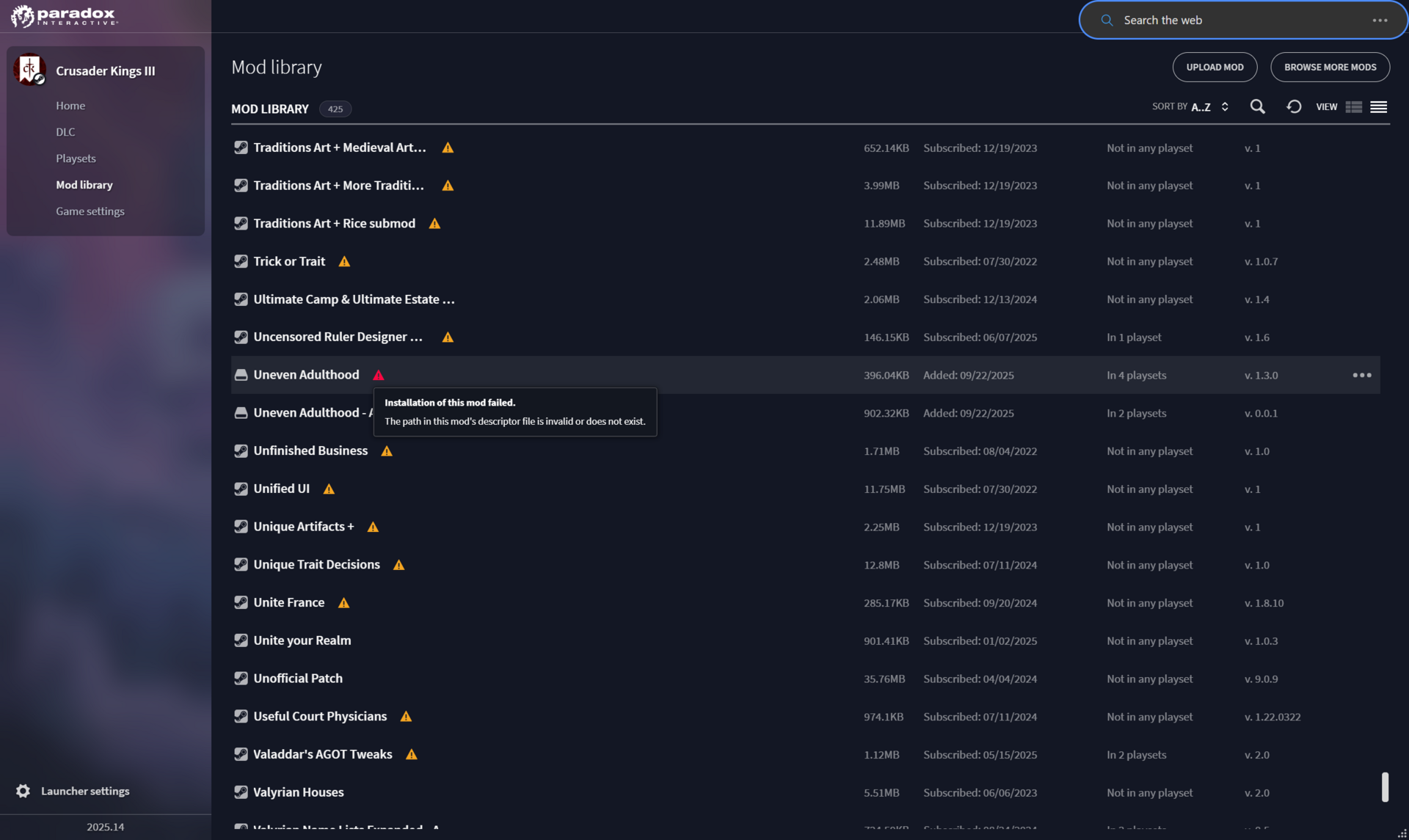The height and width of the screenshot is (840, 1409).
Task: Click the Steam source icon for Valyrian Houses
Action: [x=241, y=792]
